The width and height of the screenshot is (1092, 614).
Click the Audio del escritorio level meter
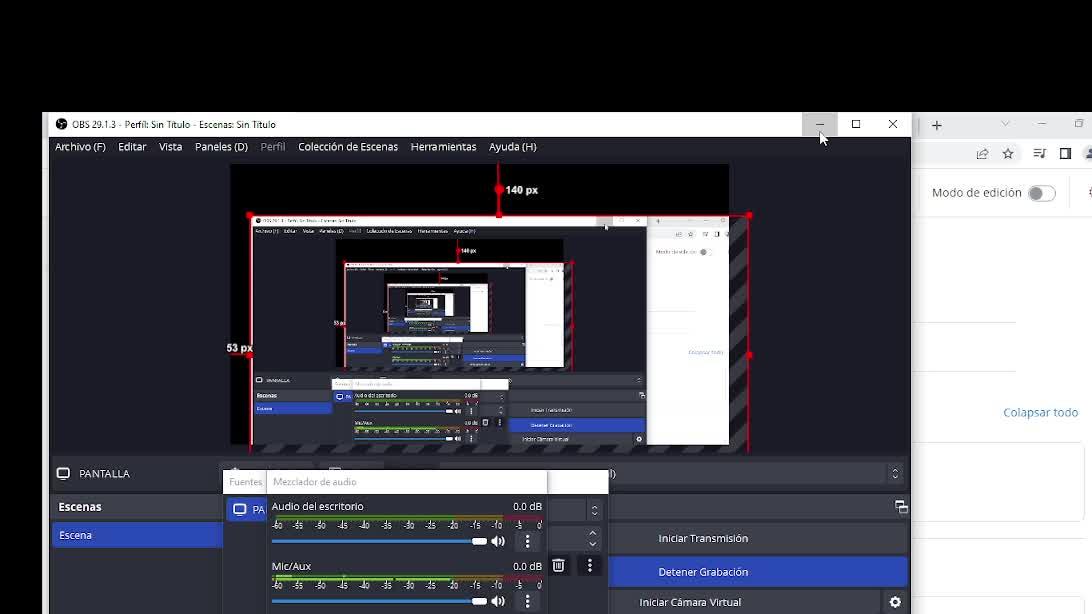tap(407, 519)
